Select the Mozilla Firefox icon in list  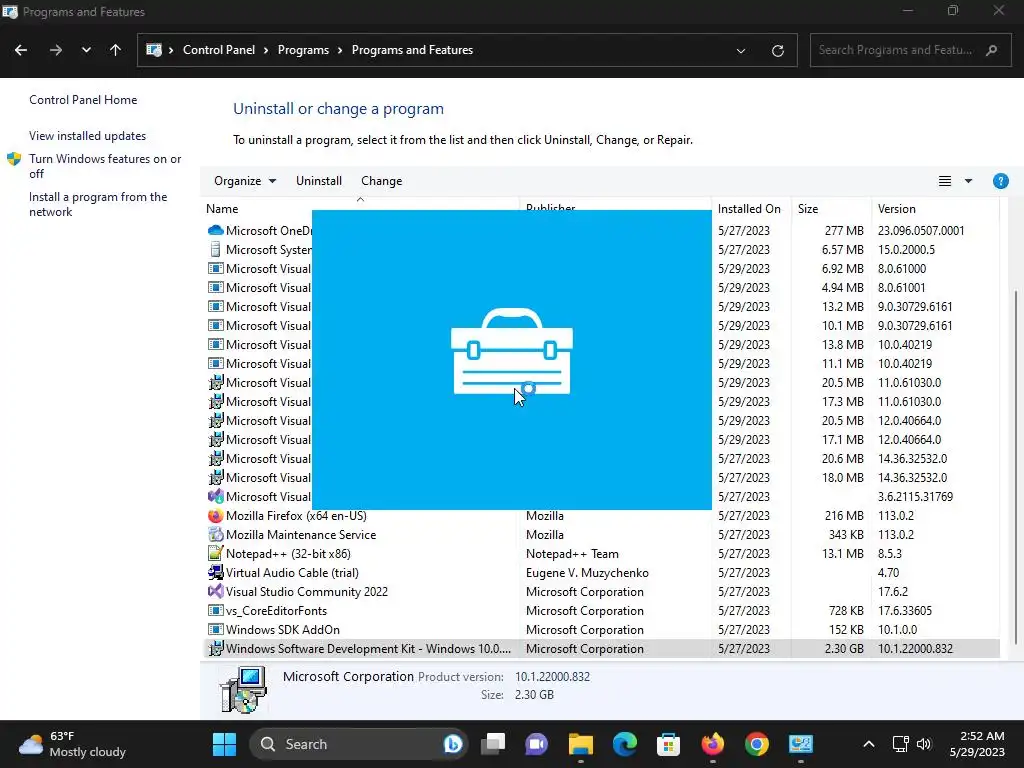coord(216,516)
